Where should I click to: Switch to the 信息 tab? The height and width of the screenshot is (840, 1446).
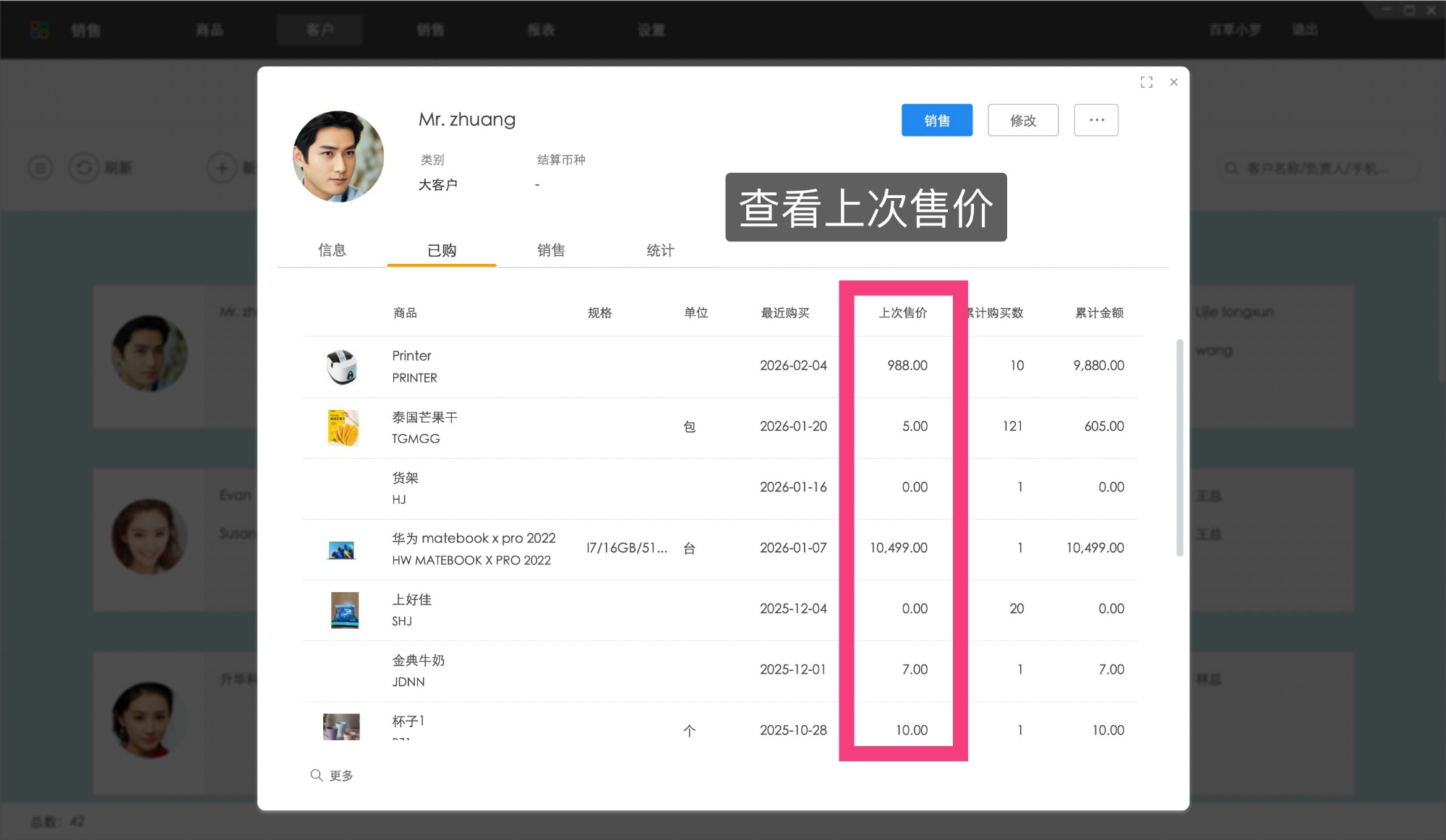[x=333, y=250]
